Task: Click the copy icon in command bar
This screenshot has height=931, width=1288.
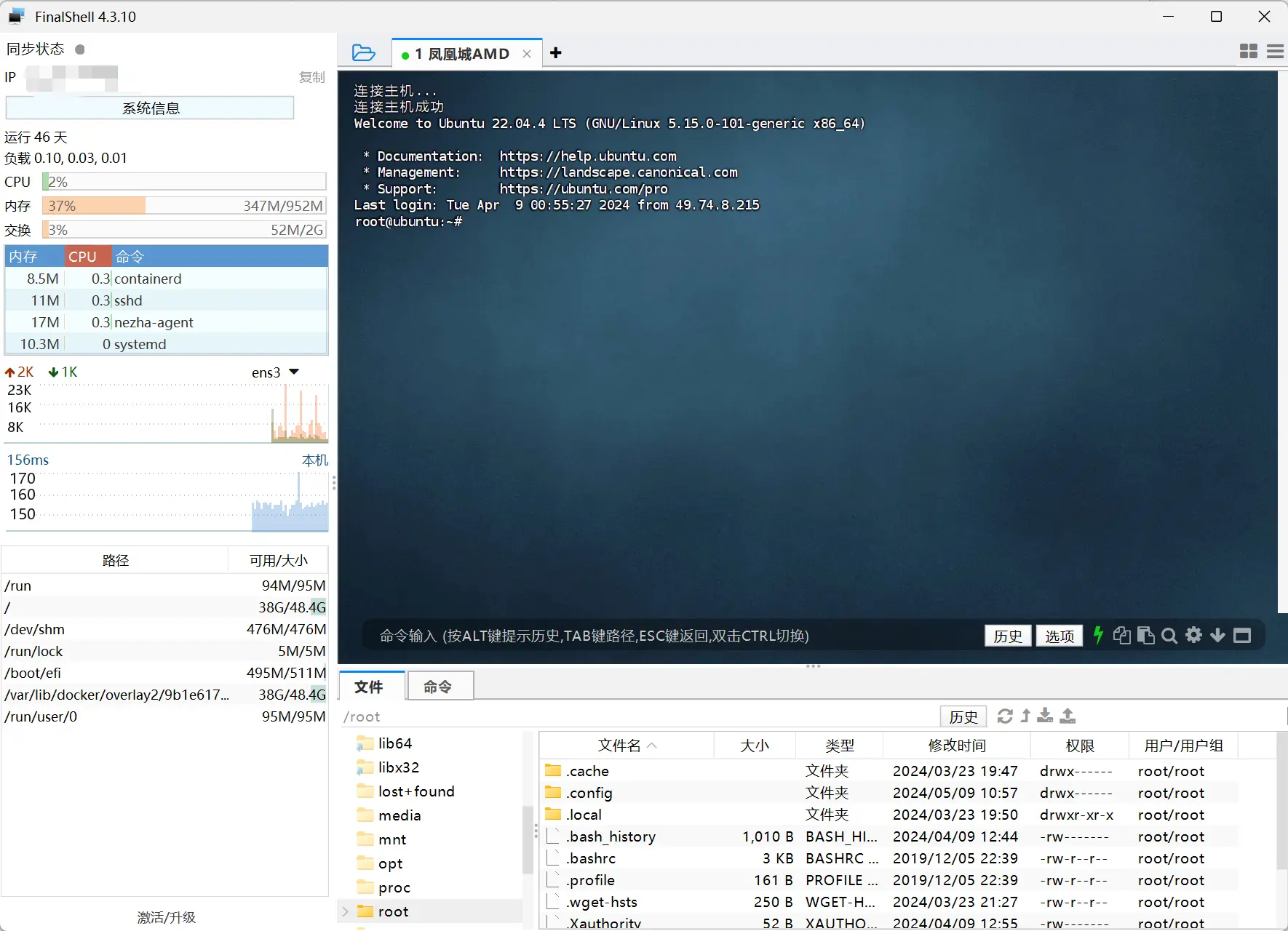Action: coord(1121,635)
